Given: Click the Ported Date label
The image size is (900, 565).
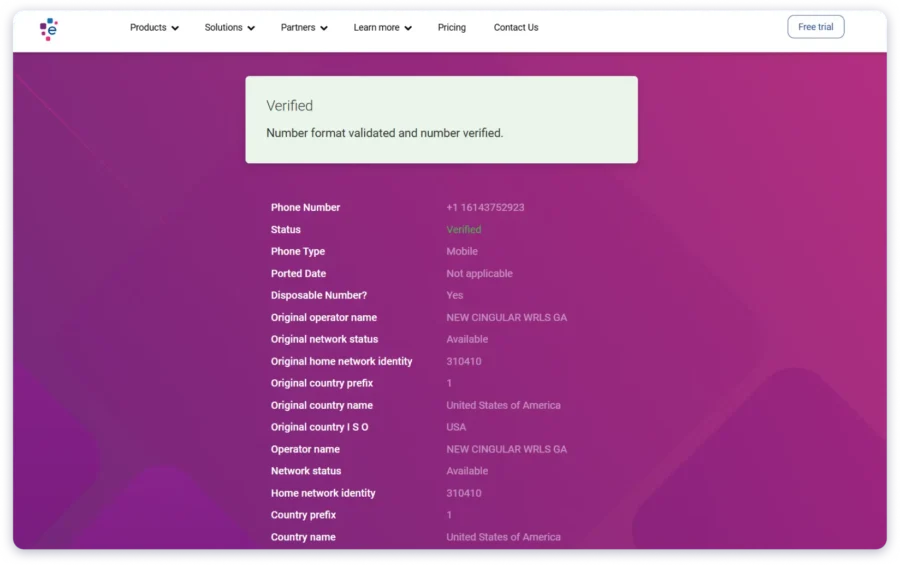Looking at the screenshot, I should [x=298, y=274].
